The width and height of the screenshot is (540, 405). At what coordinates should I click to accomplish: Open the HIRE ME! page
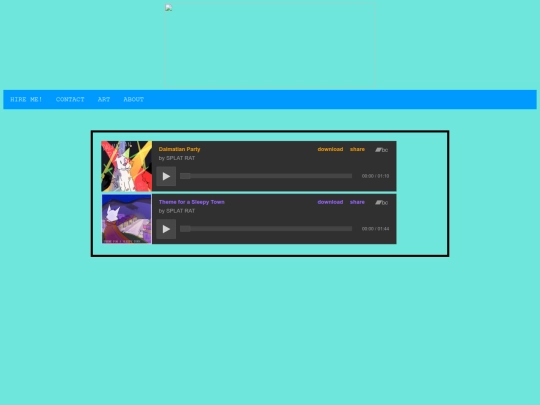point(26,100)
